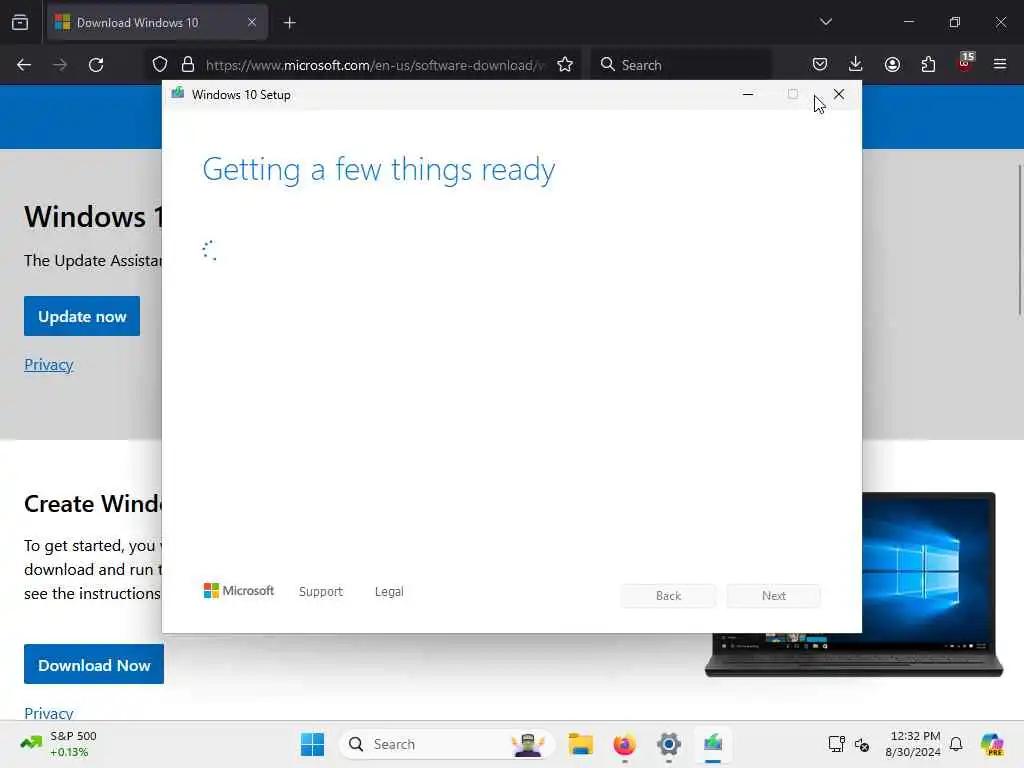Viewport: 1024px width, 768px height.
Task: Open the Firefox downloads panel
Action: tap(856, 64)
